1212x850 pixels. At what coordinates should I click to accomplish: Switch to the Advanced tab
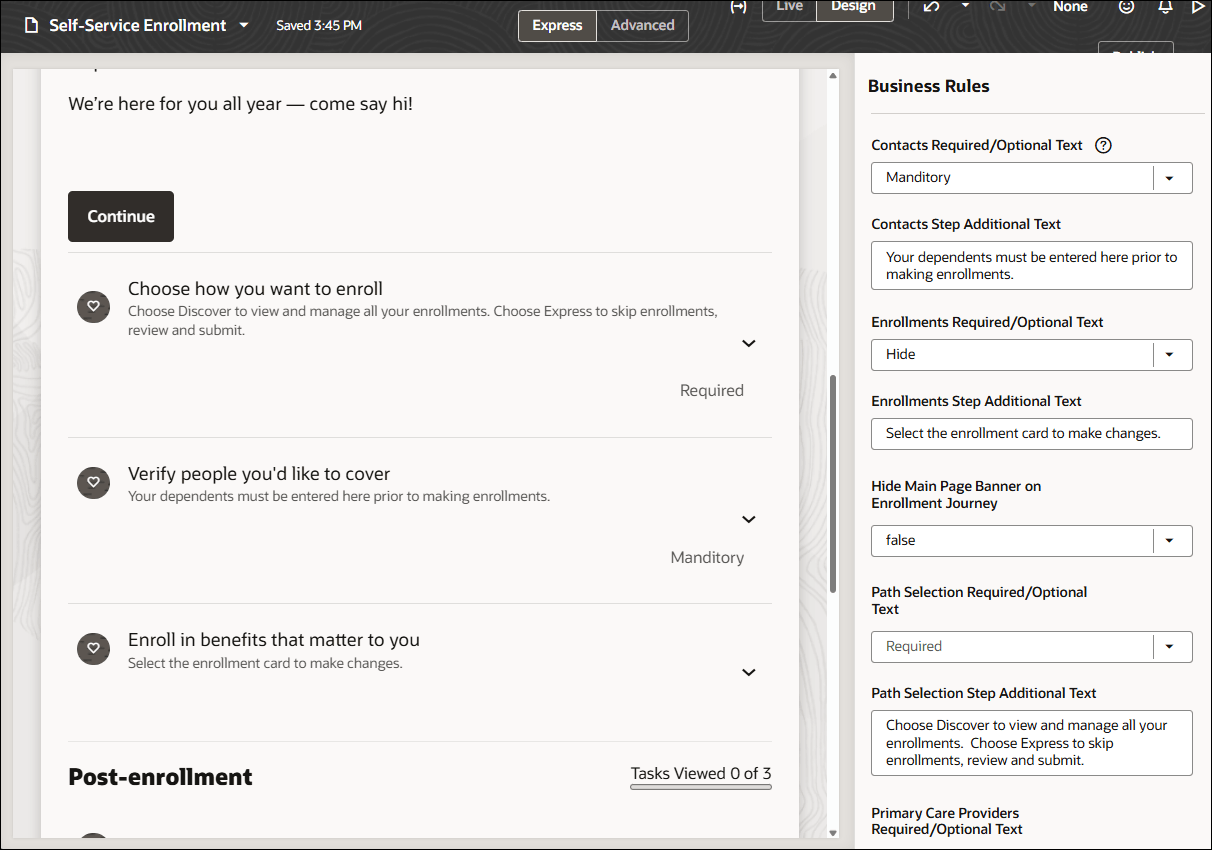click(642, 26)
